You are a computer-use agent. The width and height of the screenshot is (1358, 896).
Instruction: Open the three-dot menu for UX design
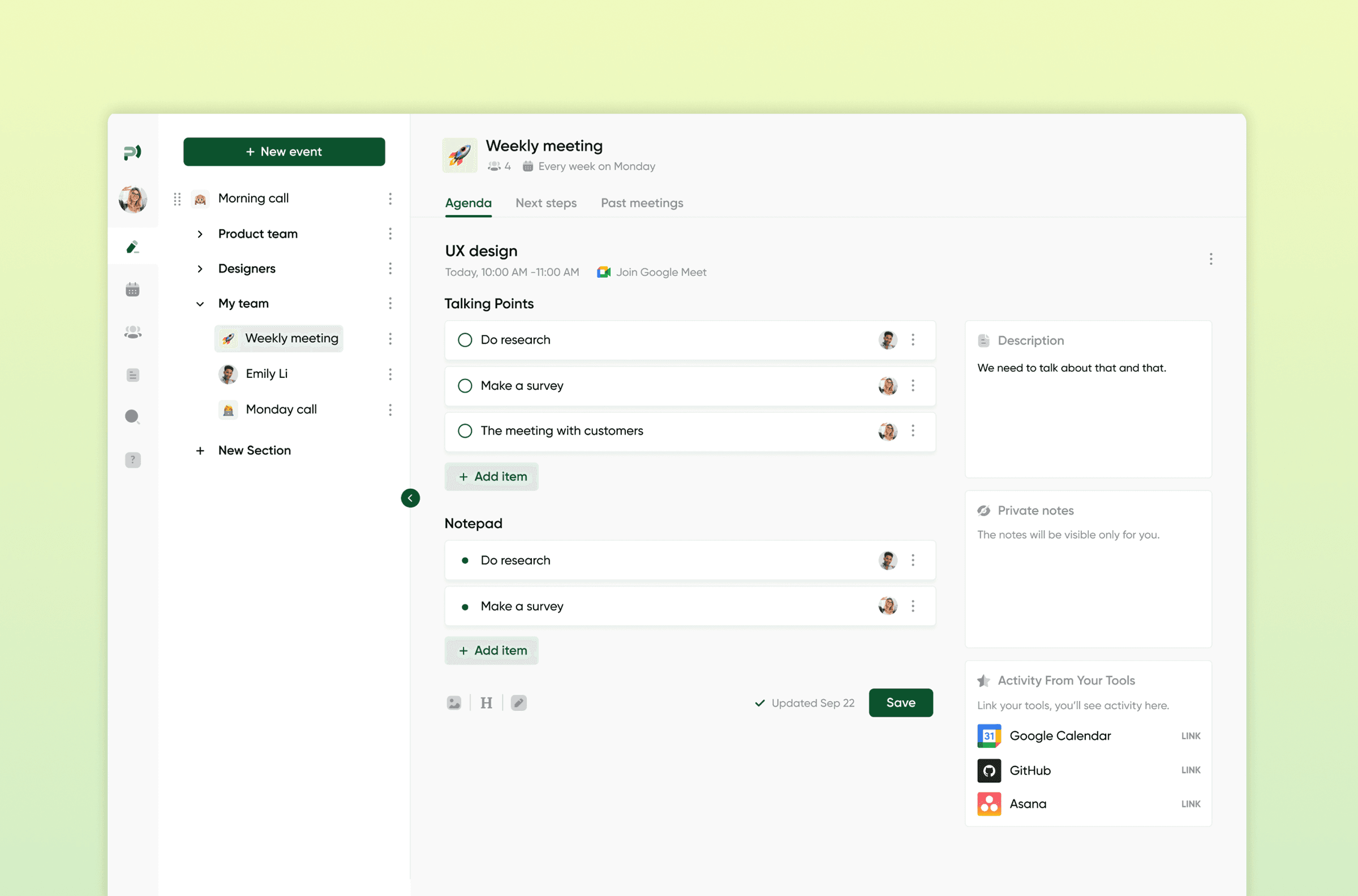point(1210,259)
